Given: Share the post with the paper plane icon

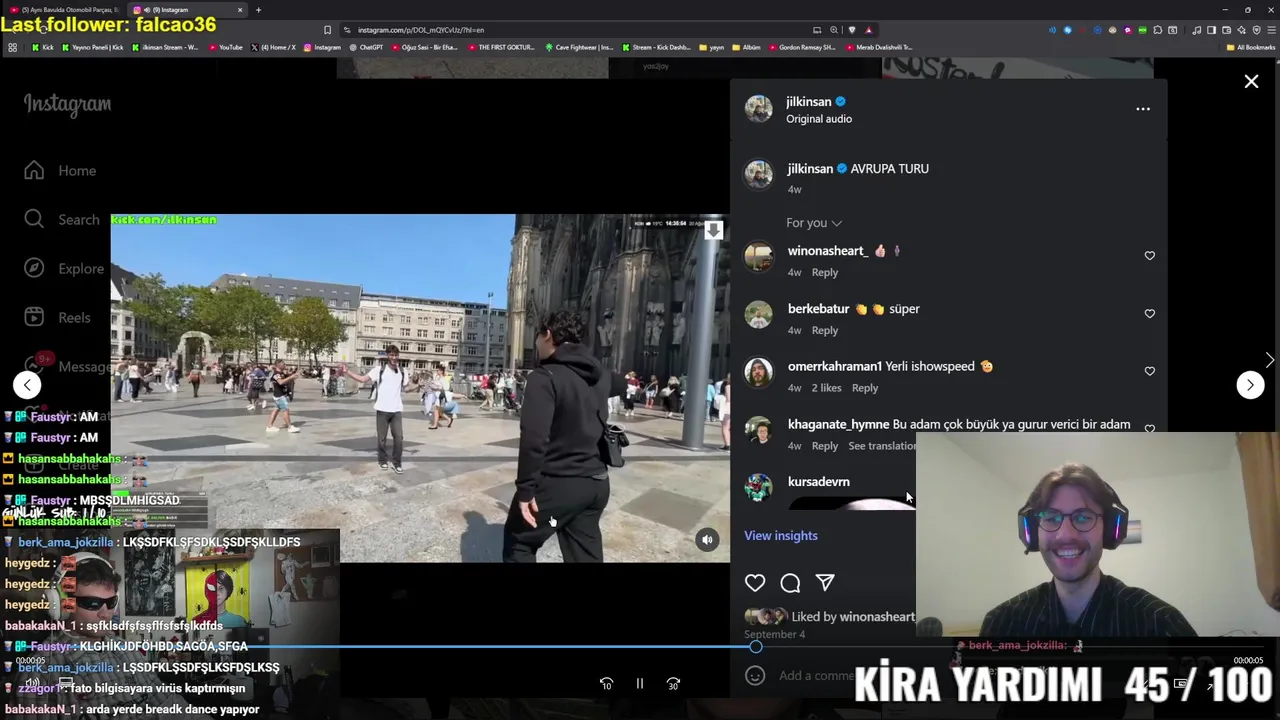Looking at the screenshot, I should point(825,583).
